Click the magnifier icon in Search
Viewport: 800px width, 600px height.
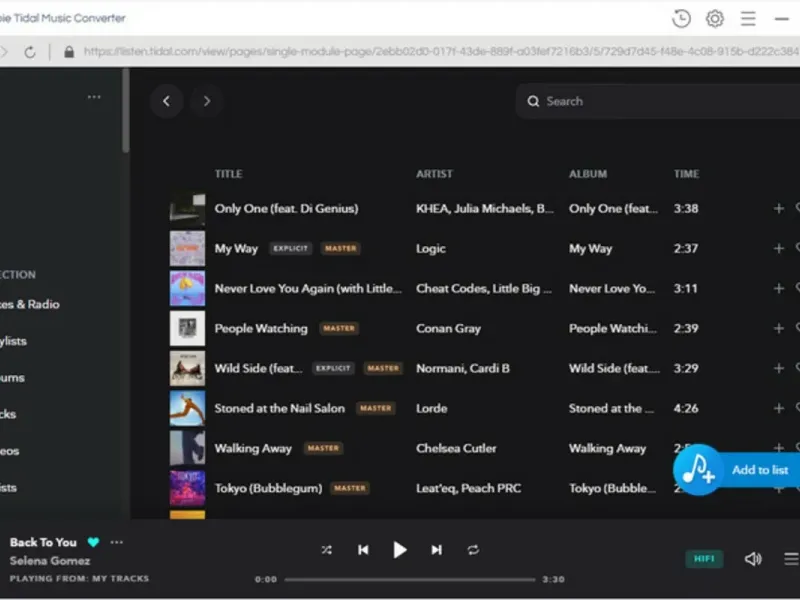pos(533,101)
